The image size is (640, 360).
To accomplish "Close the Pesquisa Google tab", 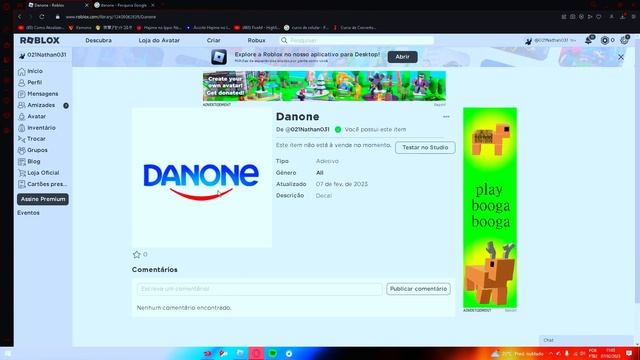I will click(153, 5).
